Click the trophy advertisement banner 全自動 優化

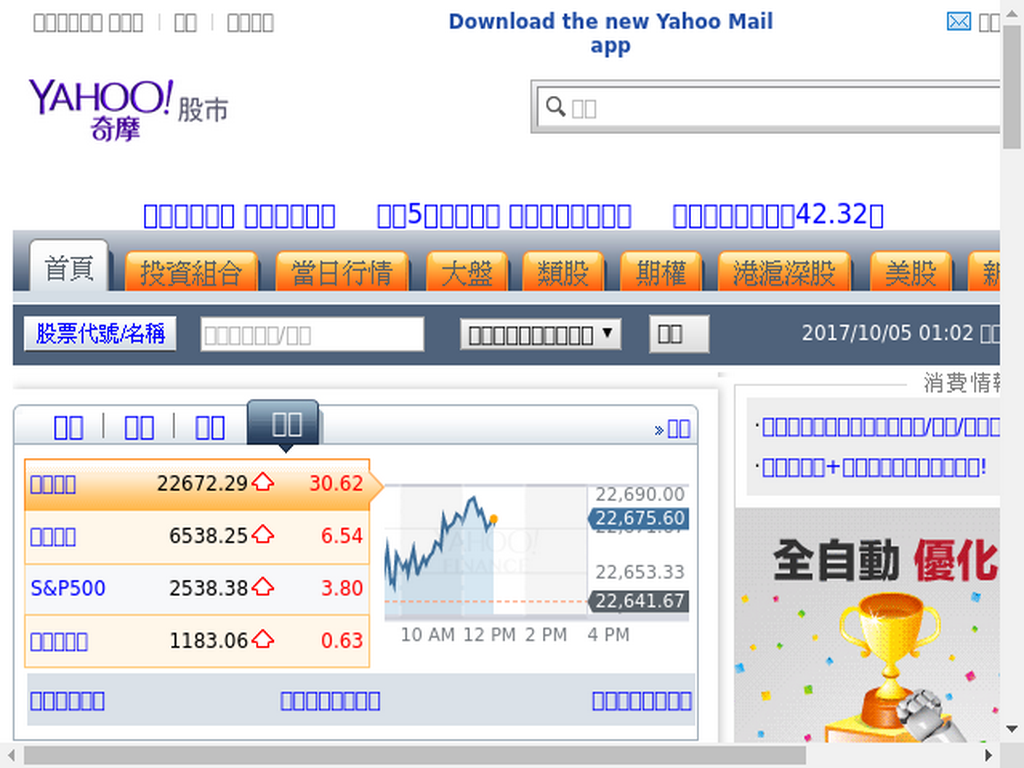click(867, 624)
